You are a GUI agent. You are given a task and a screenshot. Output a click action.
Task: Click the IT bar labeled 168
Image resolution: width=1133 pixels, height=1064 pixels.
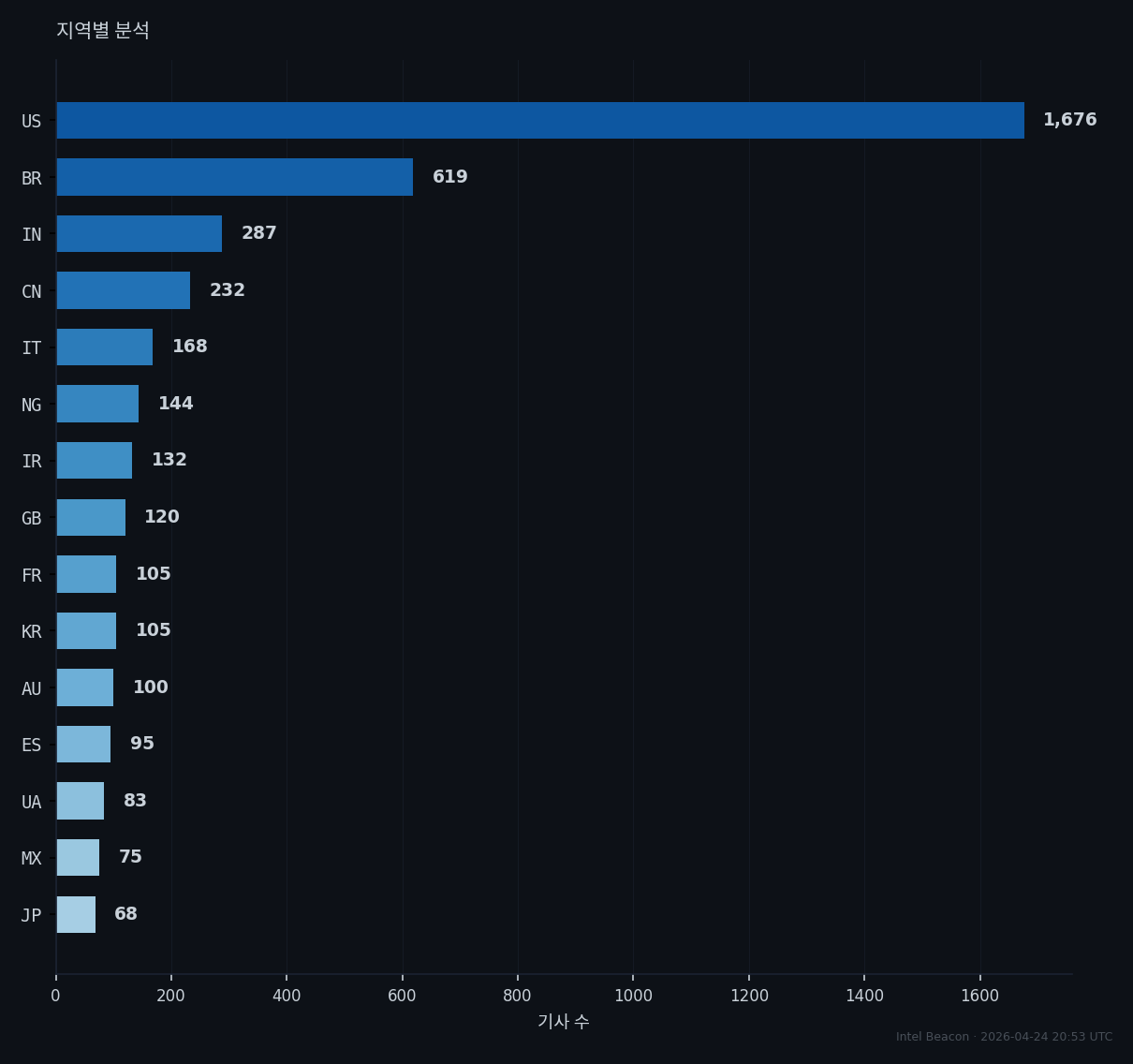[x=105, y=347]
